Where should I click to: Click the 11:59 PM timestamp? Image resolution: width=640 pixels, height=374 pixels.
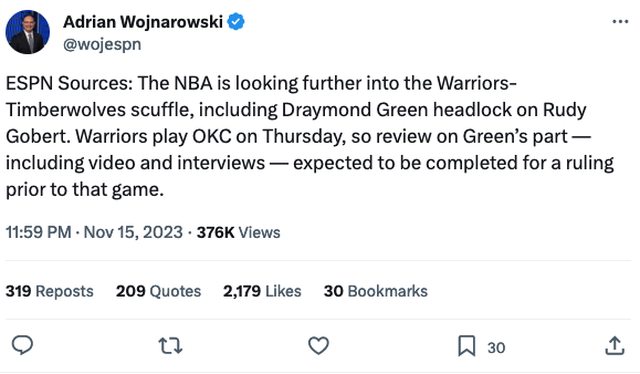coord(38,232)
